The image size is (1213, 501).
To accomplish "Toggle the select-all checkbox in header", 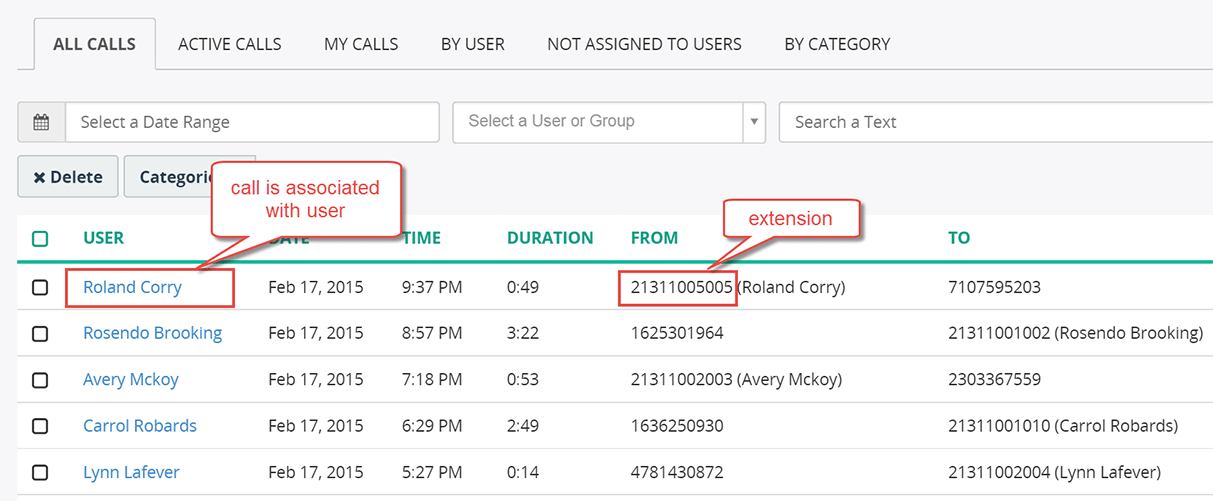I will point(40,239).
